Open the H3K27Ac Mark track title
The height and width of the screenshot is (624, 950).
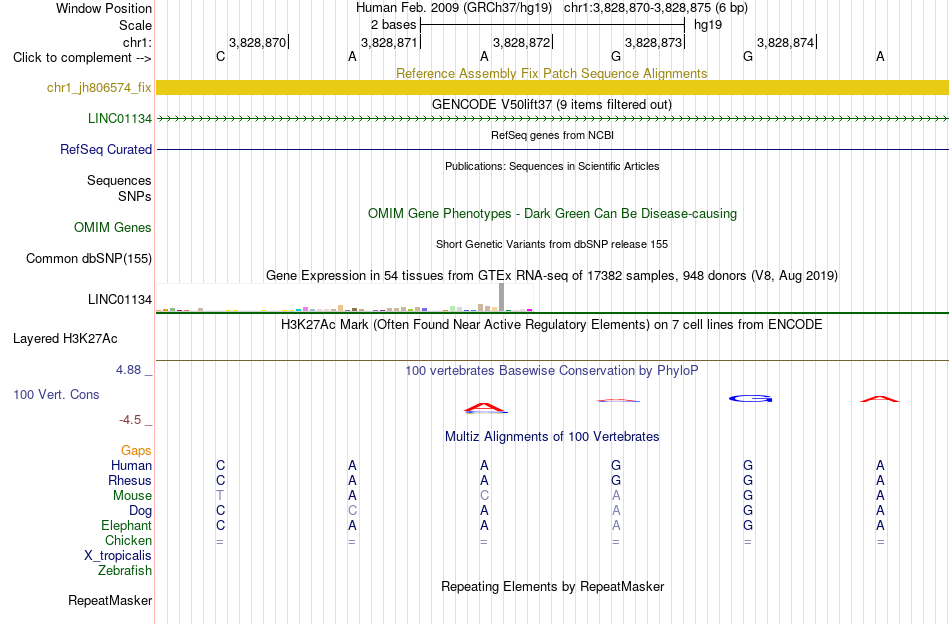[551, 325]
